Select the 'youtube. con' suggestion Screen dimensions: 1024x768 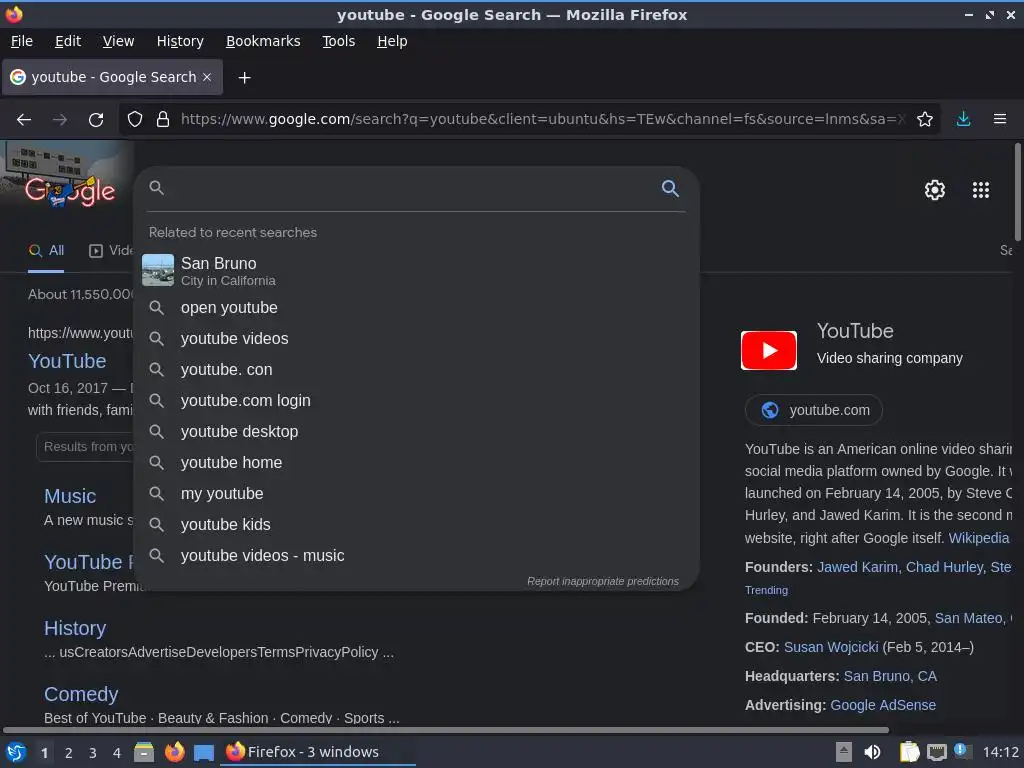[x=417, y=370]
